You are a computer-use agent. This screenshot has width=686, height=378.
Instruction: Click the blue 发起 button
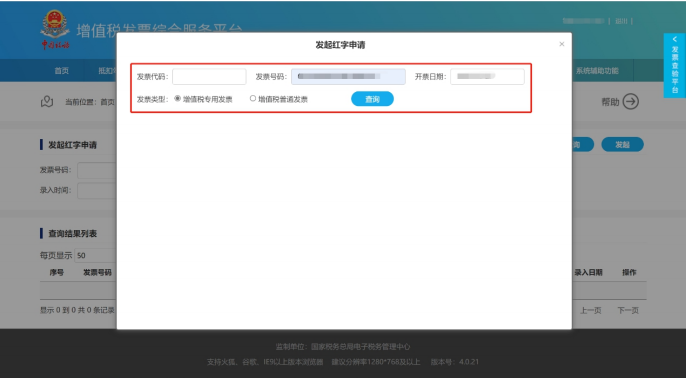click(622, 145)
